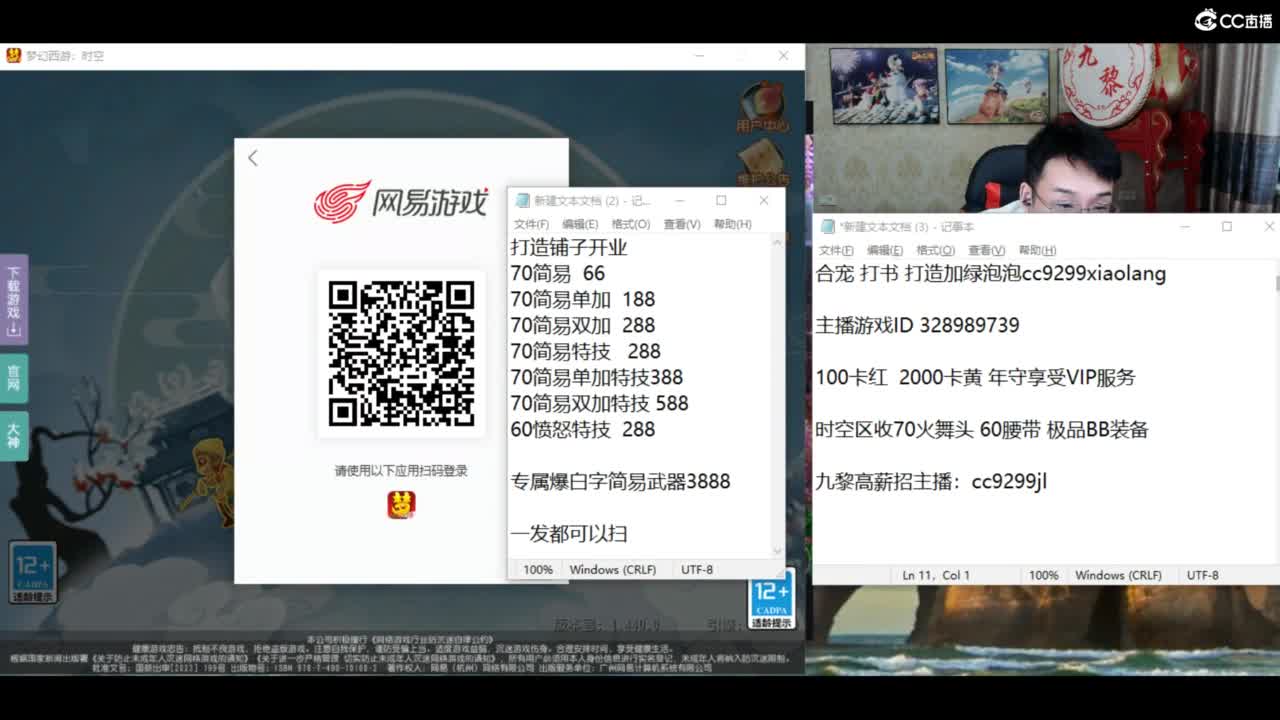Viewport: 1280px width, 720px height.
Task: Close Notepad document (3) window
Action: tap(1269, 227)
